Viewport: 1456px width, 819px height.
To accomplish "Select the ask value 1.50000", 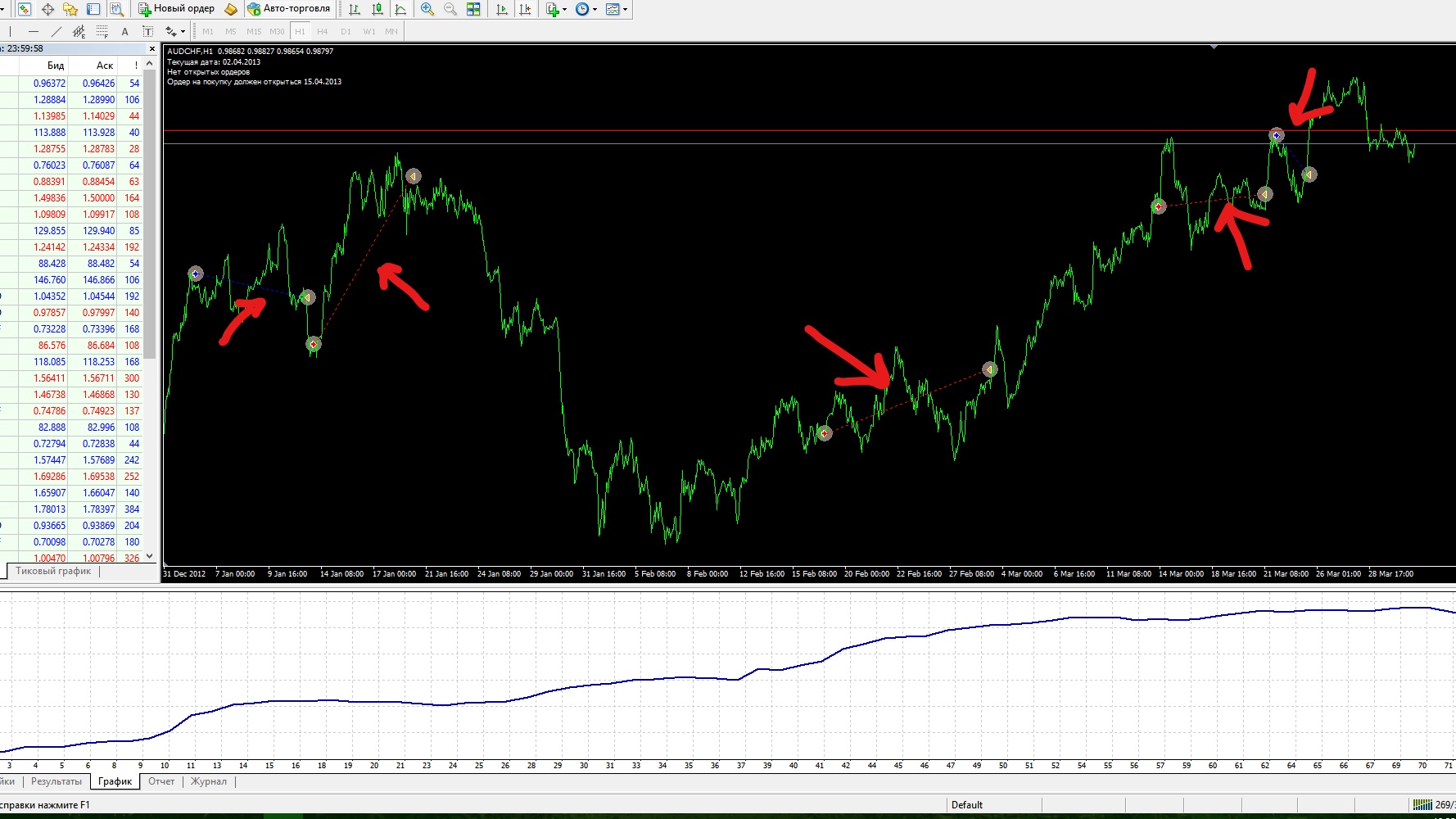I will [98, 198].
